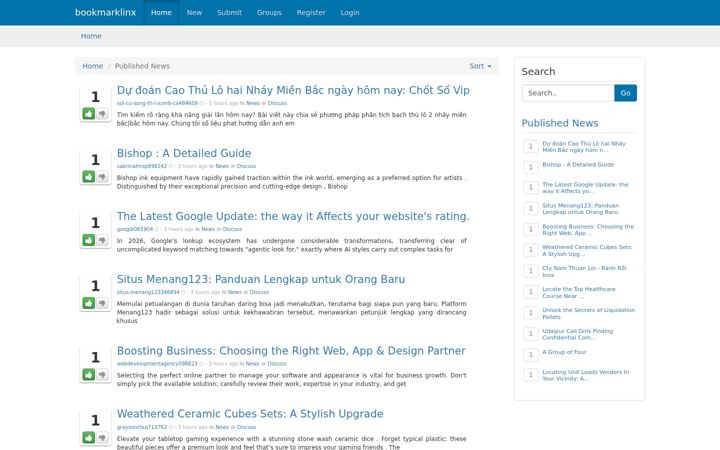720x450 pixels.
Task: Open sidebar link Unlock the Secrets of Liquidation
Action: [588, 313]
